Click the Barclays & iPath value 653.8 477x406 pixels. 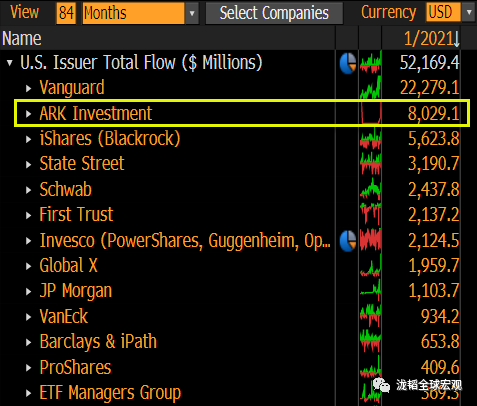click(x=440, y=342)
